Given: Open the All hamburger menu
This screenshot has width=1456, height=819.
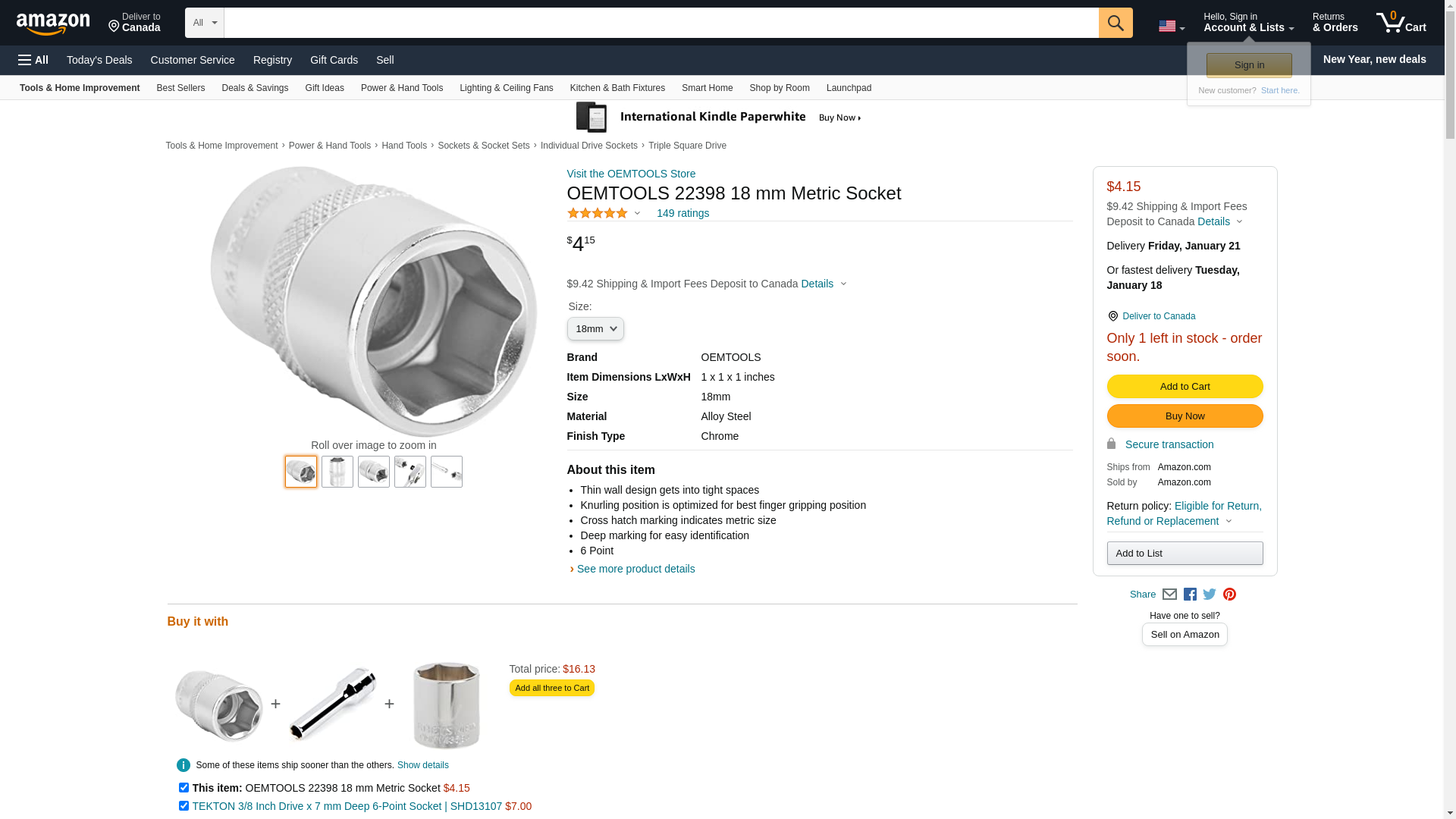Looking at the screenshot, I should (x=33, y=60).
